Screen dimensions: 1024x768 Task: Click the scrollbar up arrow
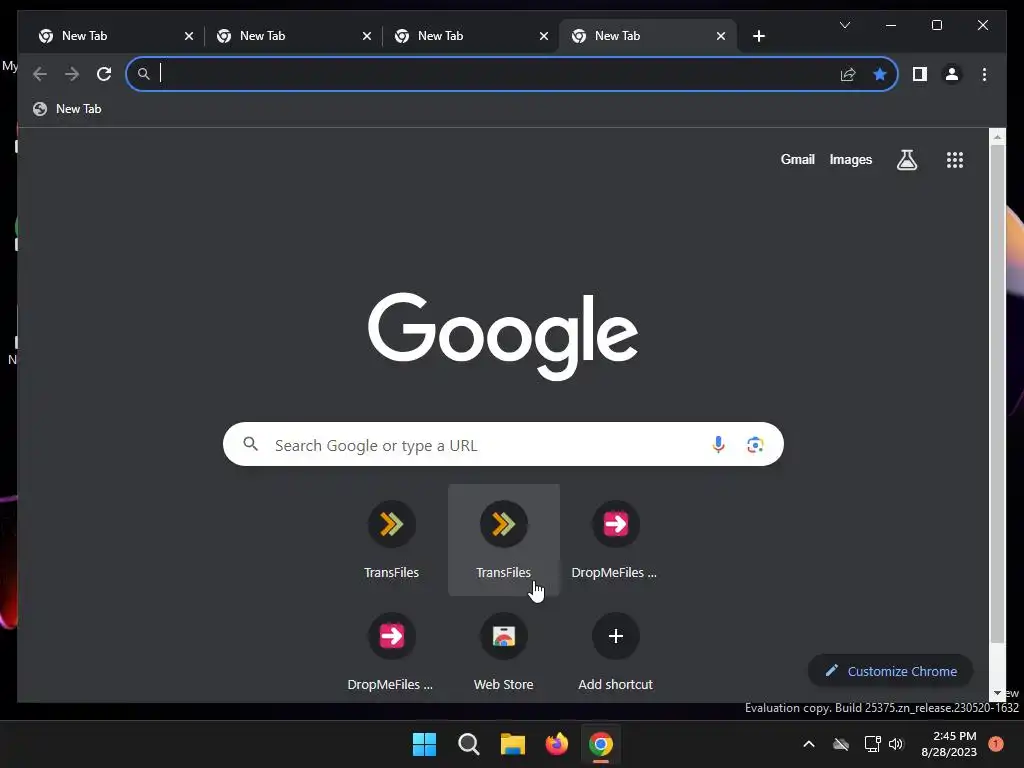click(x=997, y=137)
